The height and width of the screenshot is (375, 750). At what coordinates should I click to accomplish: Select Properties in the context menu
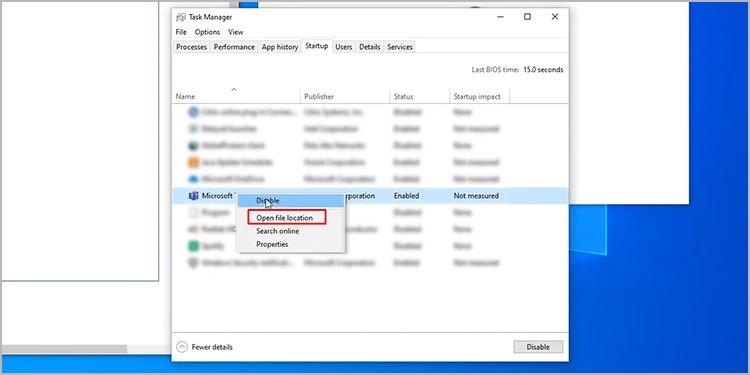[x=272, y=244]
